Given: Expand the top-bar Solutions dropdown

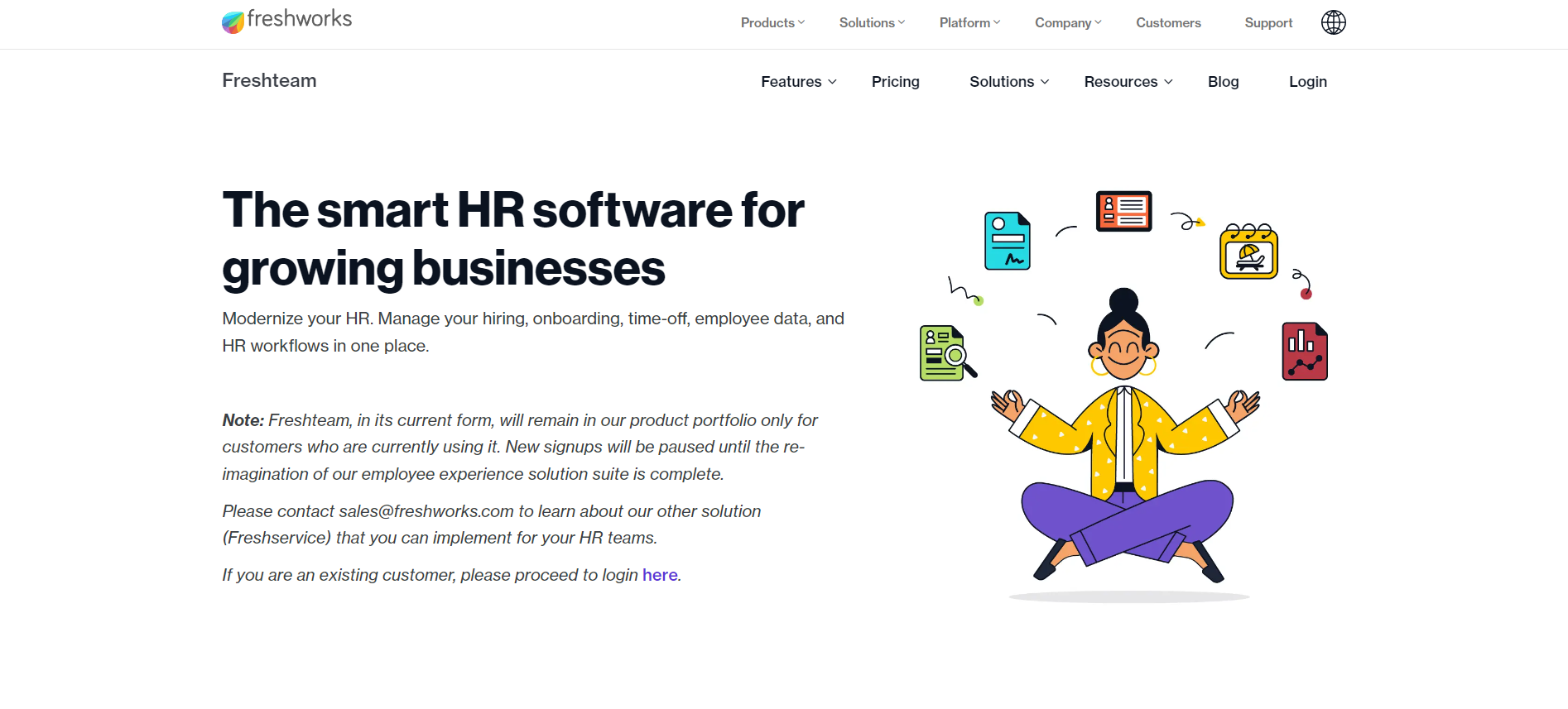Looking at the screenshot, I should tap(871, 23).
